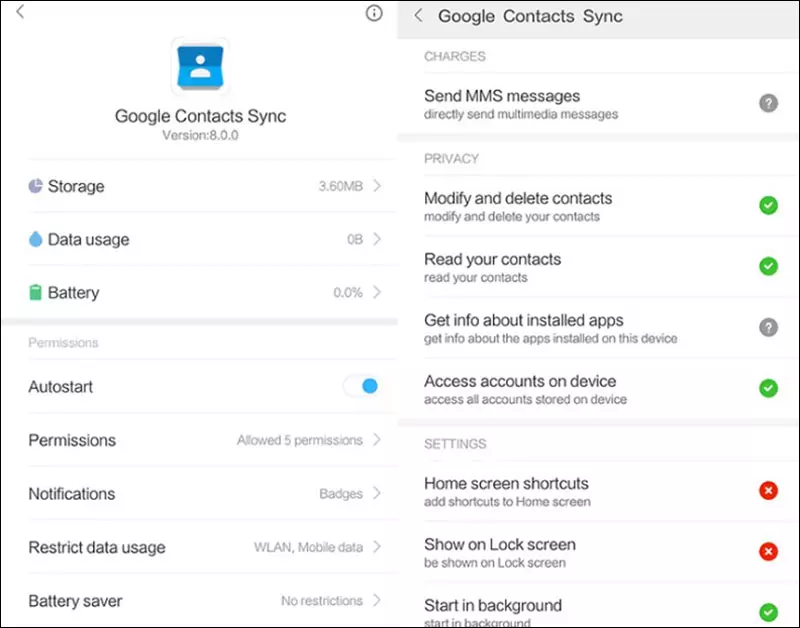This screenshot has height=628, width=800.
Task: Tap the Autostart label
Action: [x=61, y=387]
